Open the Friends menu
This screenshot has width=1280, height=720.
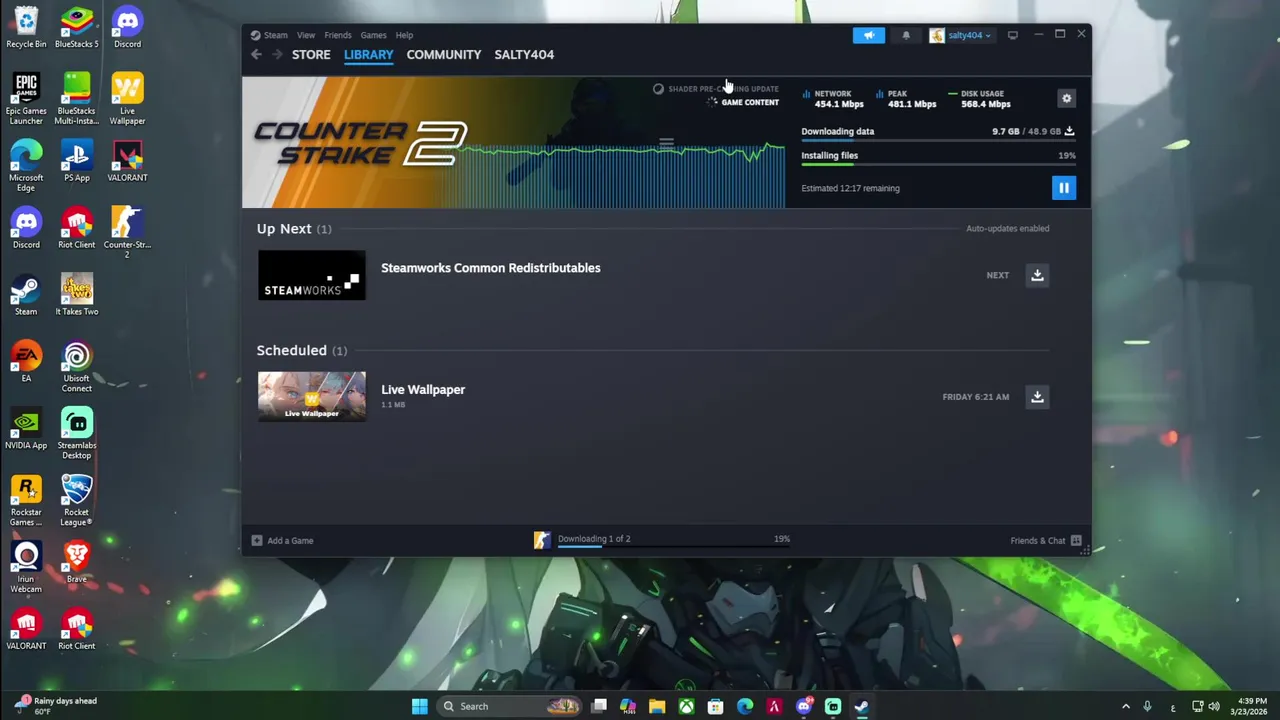point(338,35)
